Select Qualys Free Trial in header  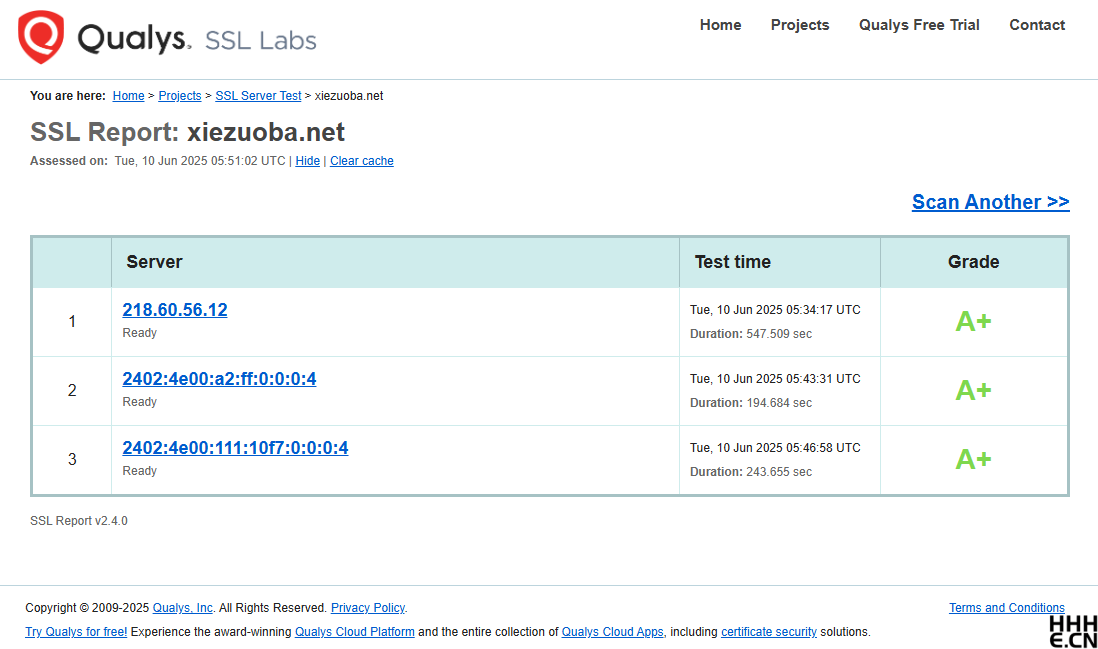(x=919, y=25)
